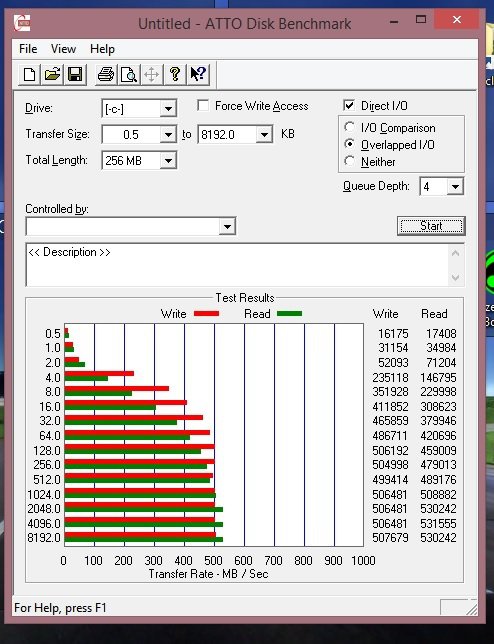The height and width of the screenshot is (644, 494).
Task: Click the question mark About icon
Action: pyautogui.click(x=175, y=74)
